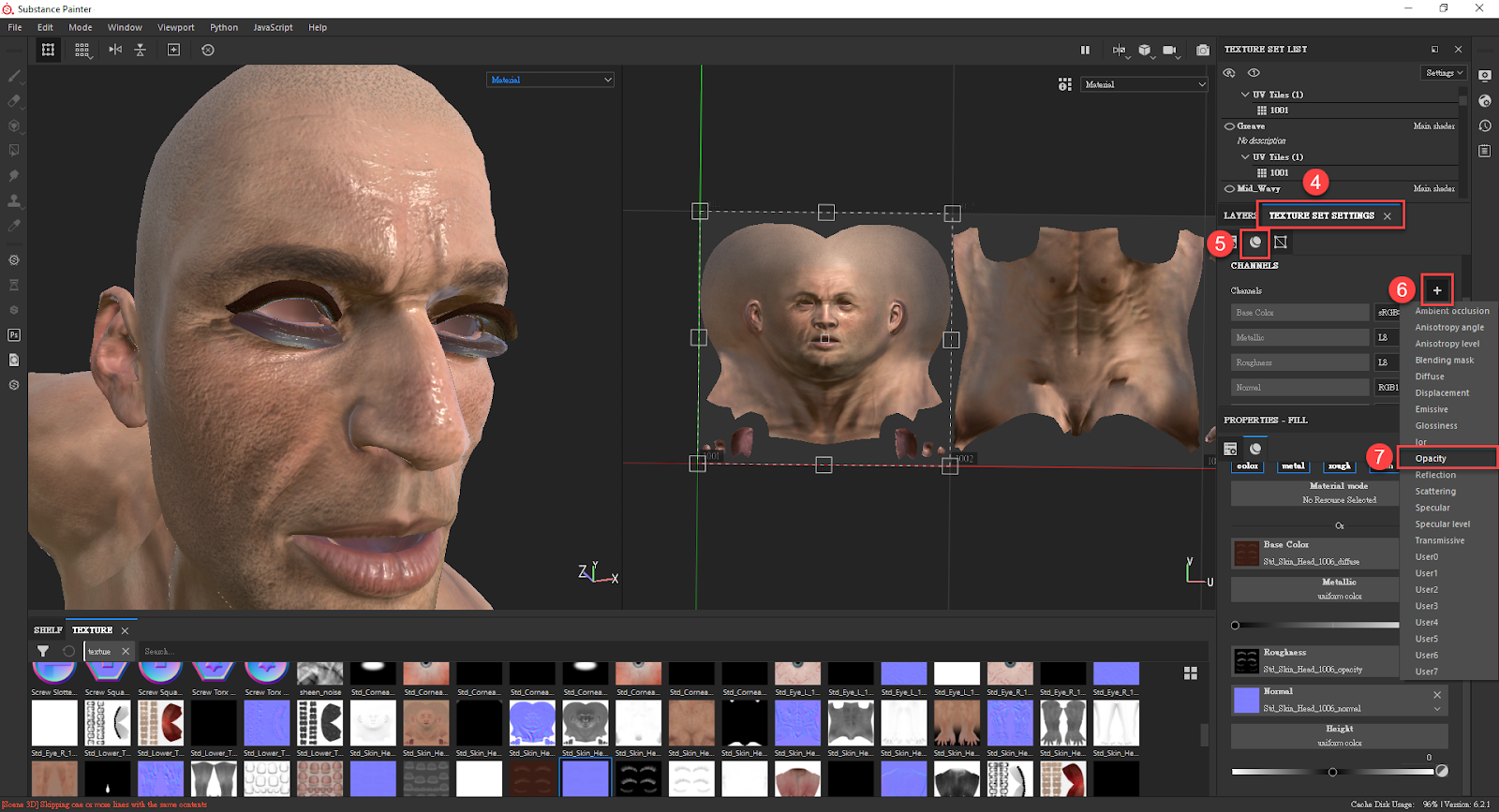The width and height of the screenshot is (1499, 812).
Task: Open the Base Color sRGB8 format dropdown
Action: pos(1388,313)
